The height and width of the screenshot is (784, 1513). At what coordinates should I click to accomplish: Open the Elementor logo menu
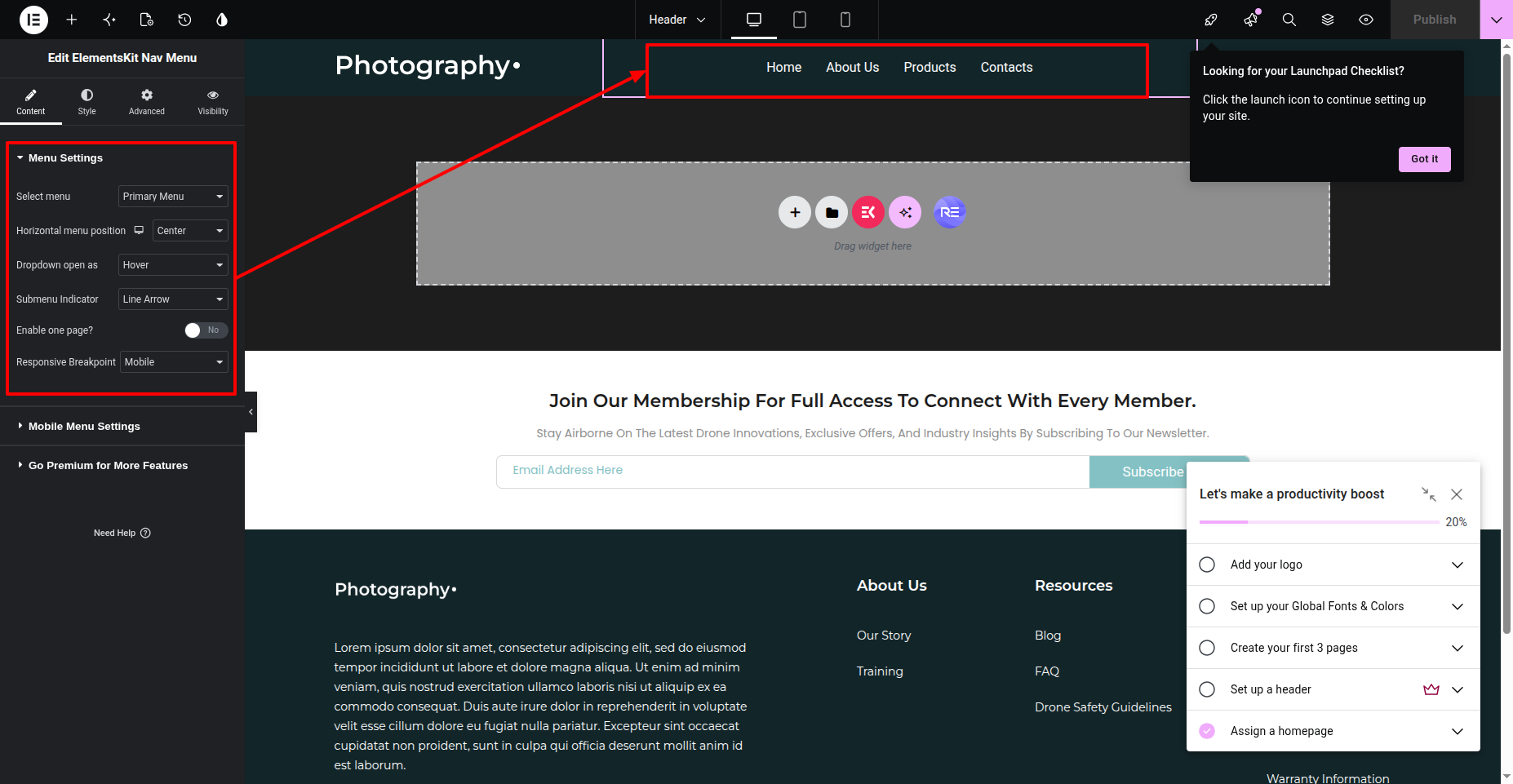tap(33, 20)
